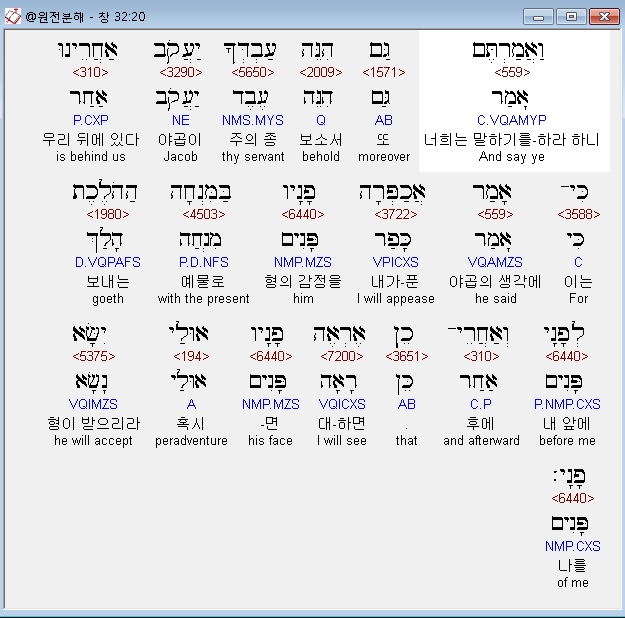This screenshot has width=625, height=618.
Task: Click the English gloss 'thy servant'
Action: pos(253,157)
